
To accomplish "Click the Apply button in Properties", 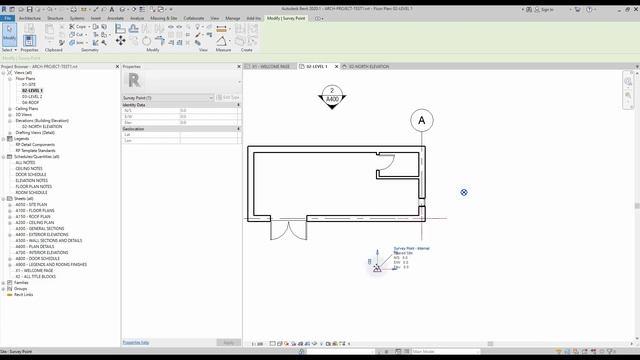I will (x=229, y=342).
